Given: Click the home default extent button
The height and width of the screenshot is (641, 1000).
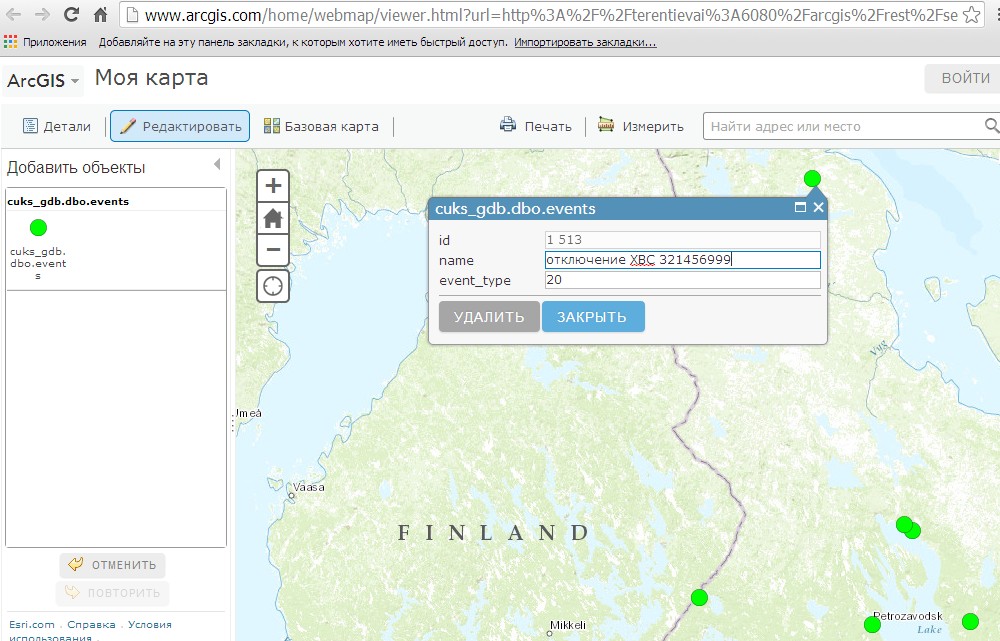Looking at the screenshot, I should tap(273, 218).
